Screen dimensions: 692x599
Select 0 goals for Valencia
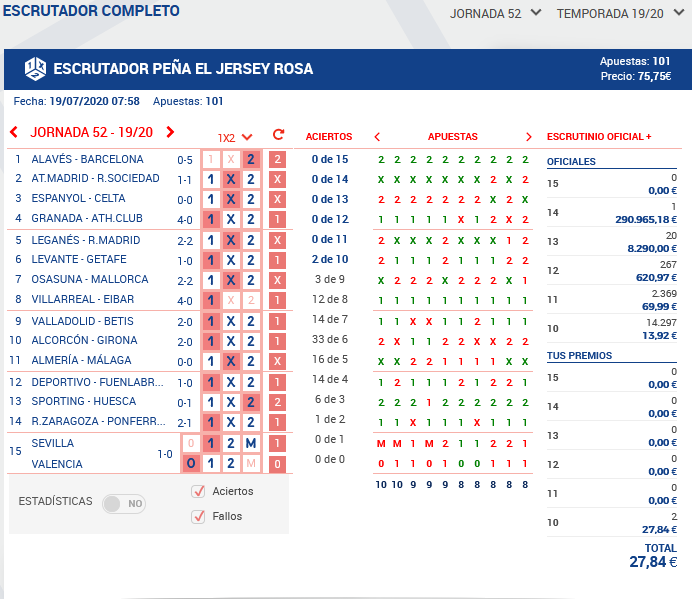coord(191,463)
